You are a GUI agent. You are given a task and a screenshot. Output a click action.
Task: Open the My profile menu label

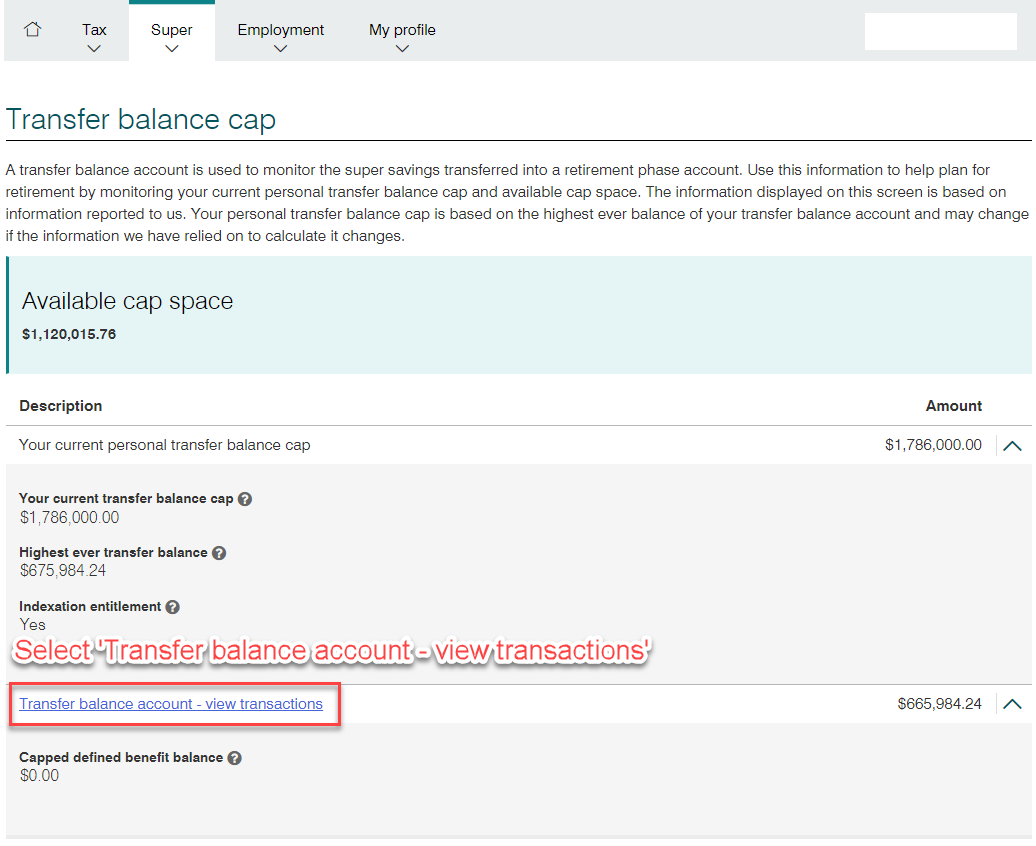coord(402,30)
